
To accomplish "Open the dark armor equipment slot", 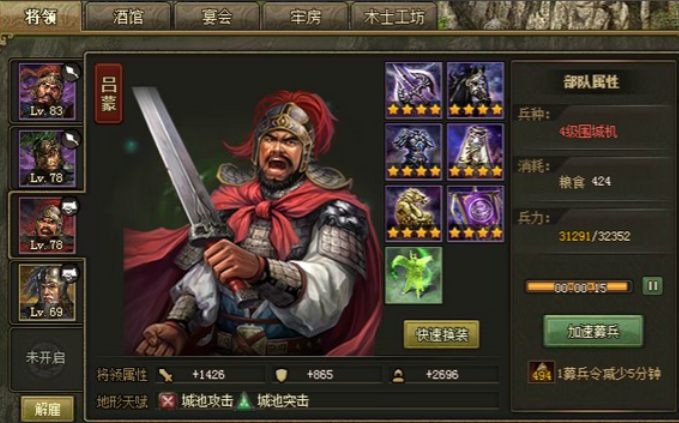I will click(414, 152).
